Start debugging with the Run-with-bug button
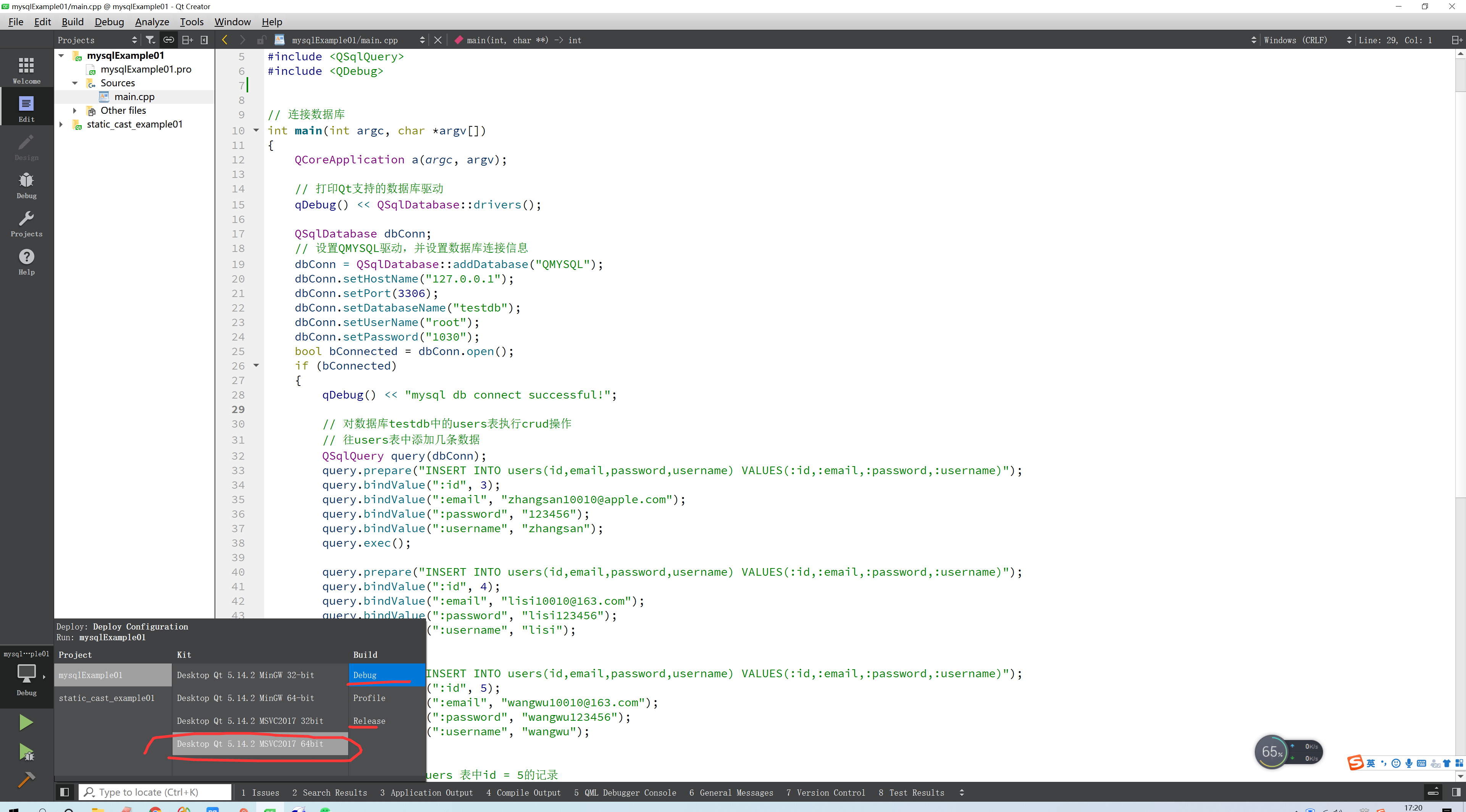 26,752
